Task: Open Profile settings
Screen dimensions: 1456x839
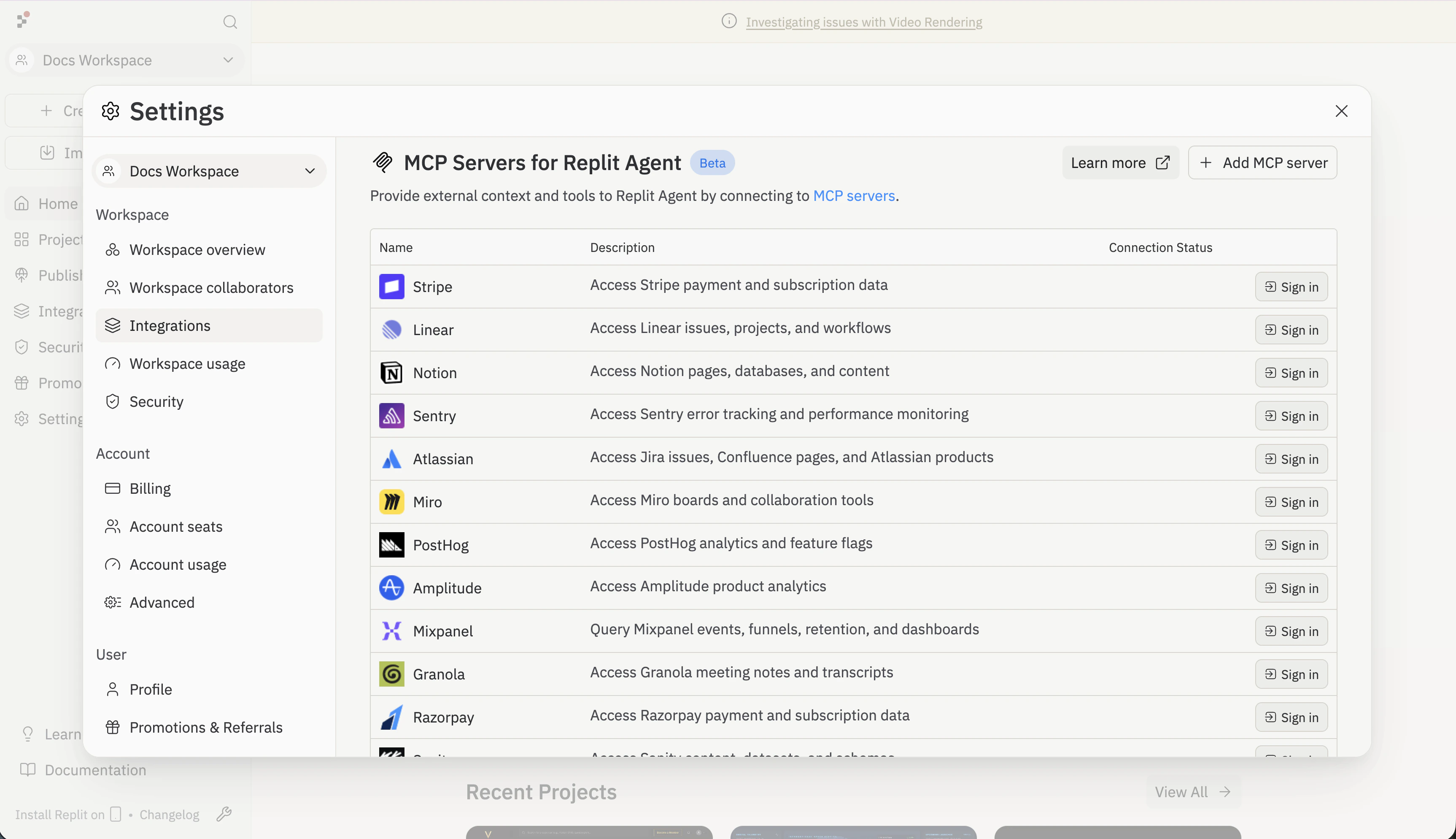Action: click(209, 689)
